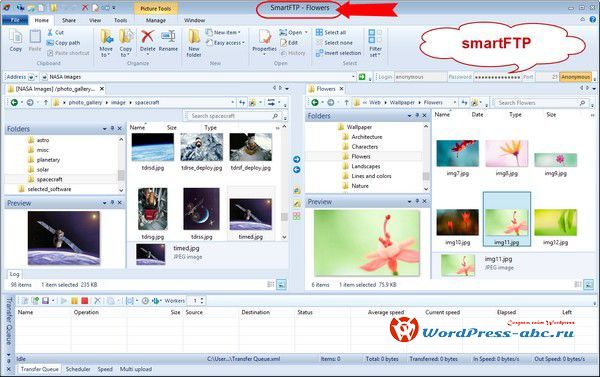Click the blue left-arrow transfer icon between panes

(x=297, y=170)
